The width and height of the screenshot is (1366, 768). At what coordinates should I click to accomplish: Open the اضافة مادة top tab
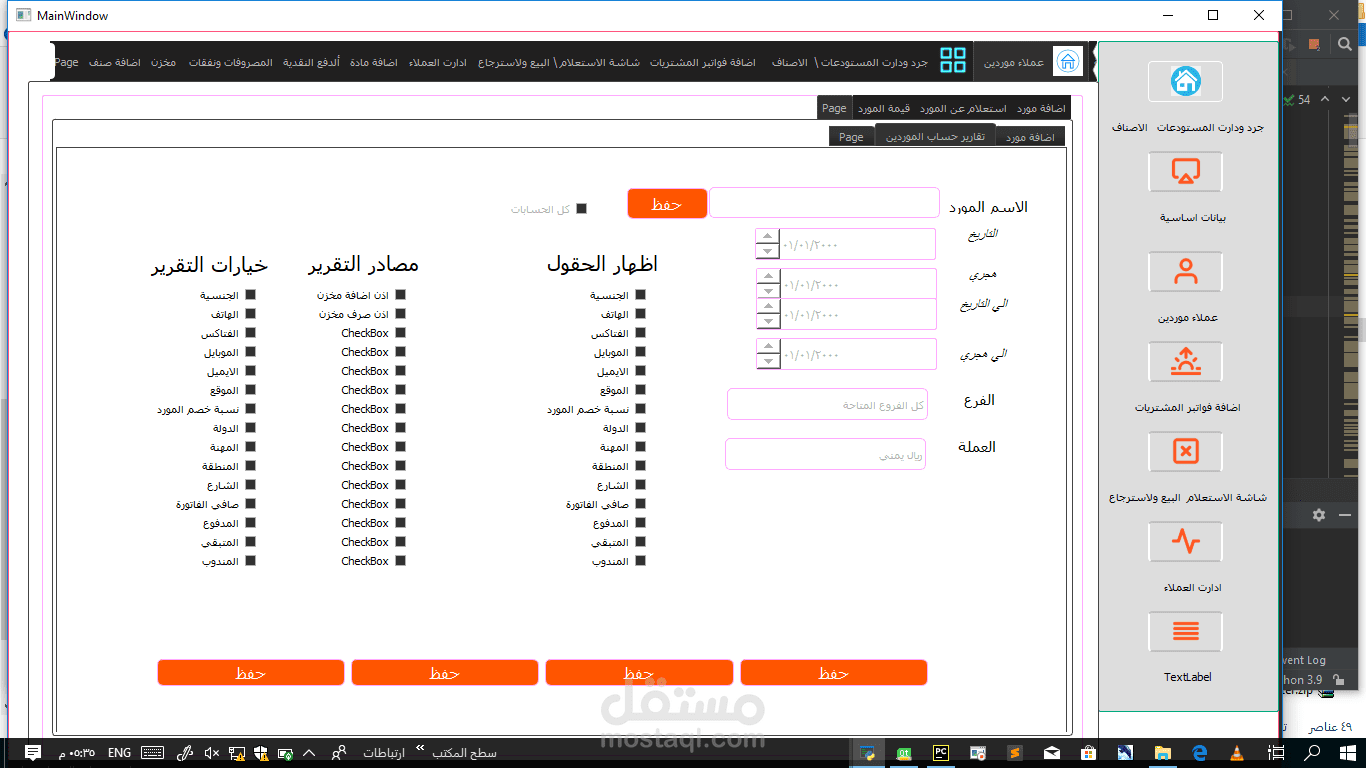tap(374, 62)
